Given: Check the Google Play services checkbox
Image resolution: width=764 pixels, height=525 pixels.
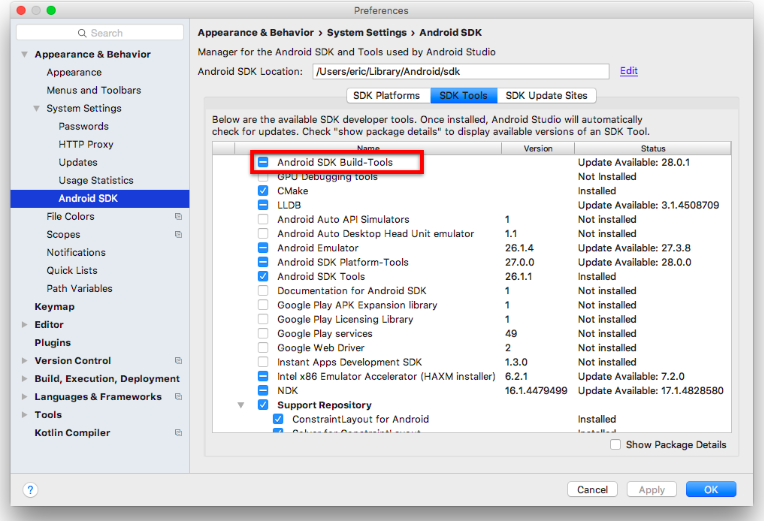Looking at the screenshot, I should coord(263,334).
